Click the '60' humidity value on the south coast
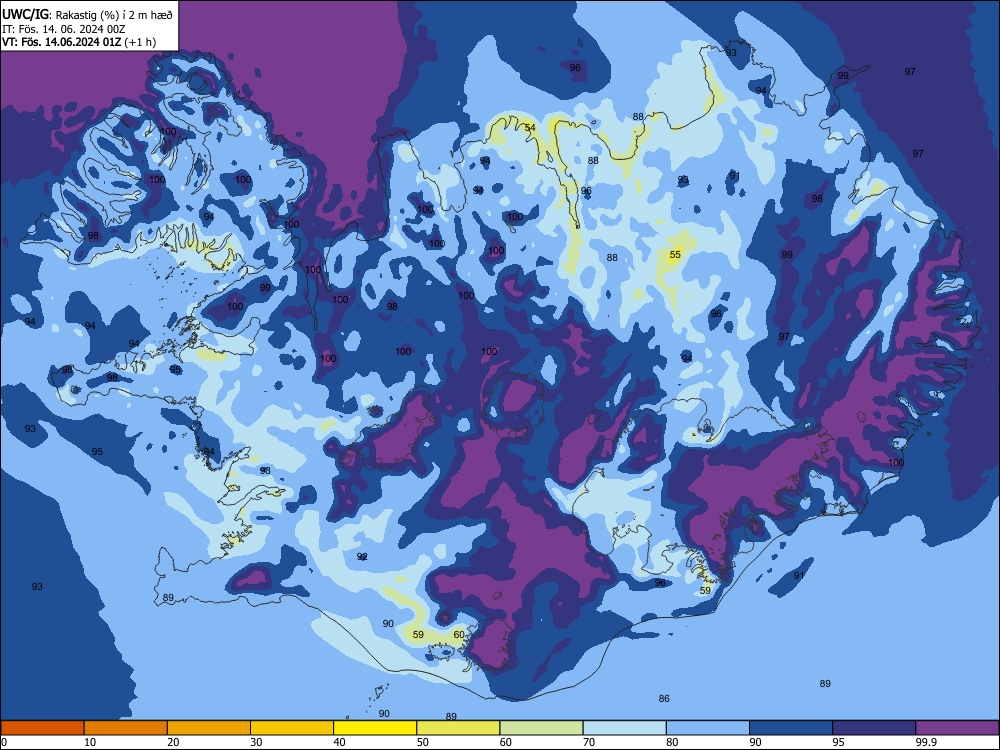The height and width of the screenshot is (750, 1000). tap(459, 634)
